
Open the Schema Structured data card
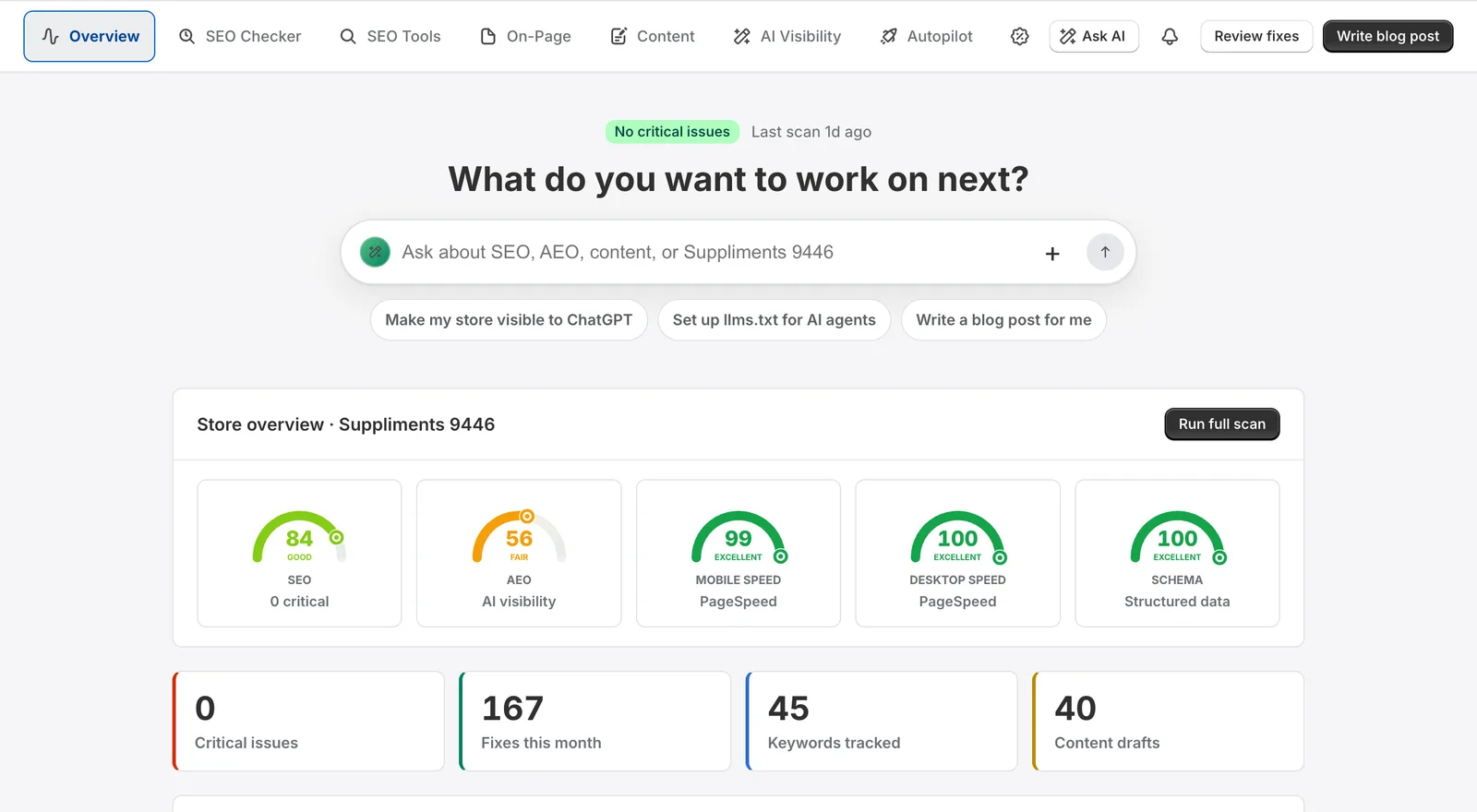(x=1177, y=553)
